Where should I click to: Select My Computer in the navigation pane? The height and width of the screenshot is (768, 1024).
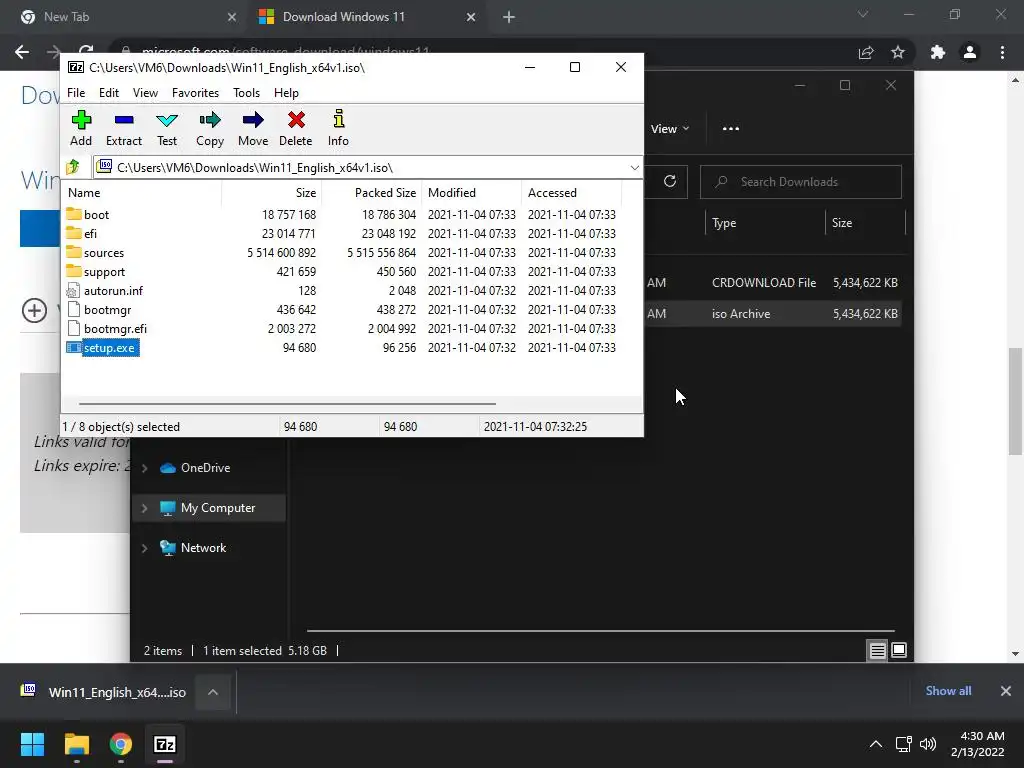208,507
